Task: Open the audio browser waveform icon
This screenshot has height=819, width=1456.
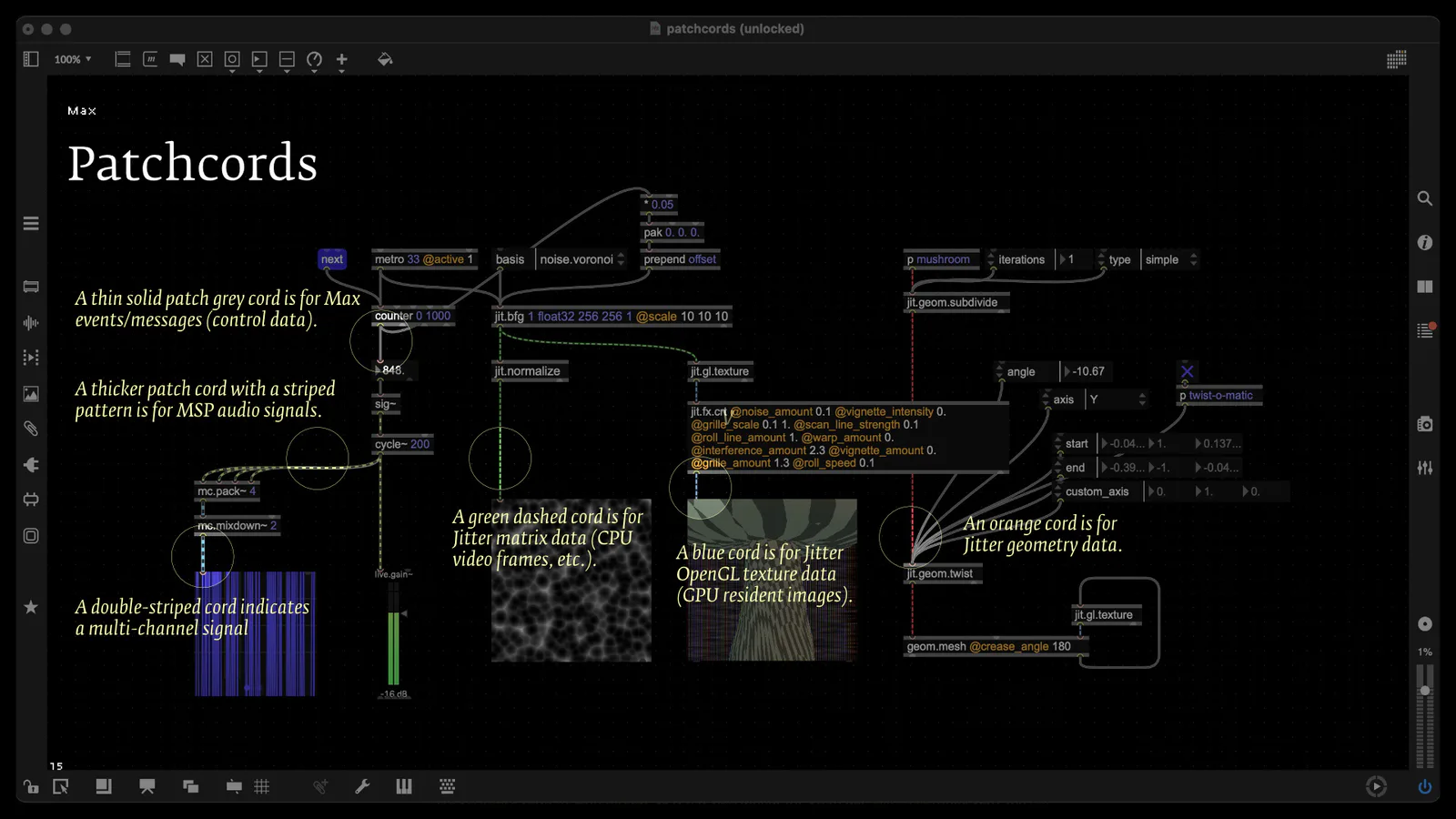Action: coord(31,323)
